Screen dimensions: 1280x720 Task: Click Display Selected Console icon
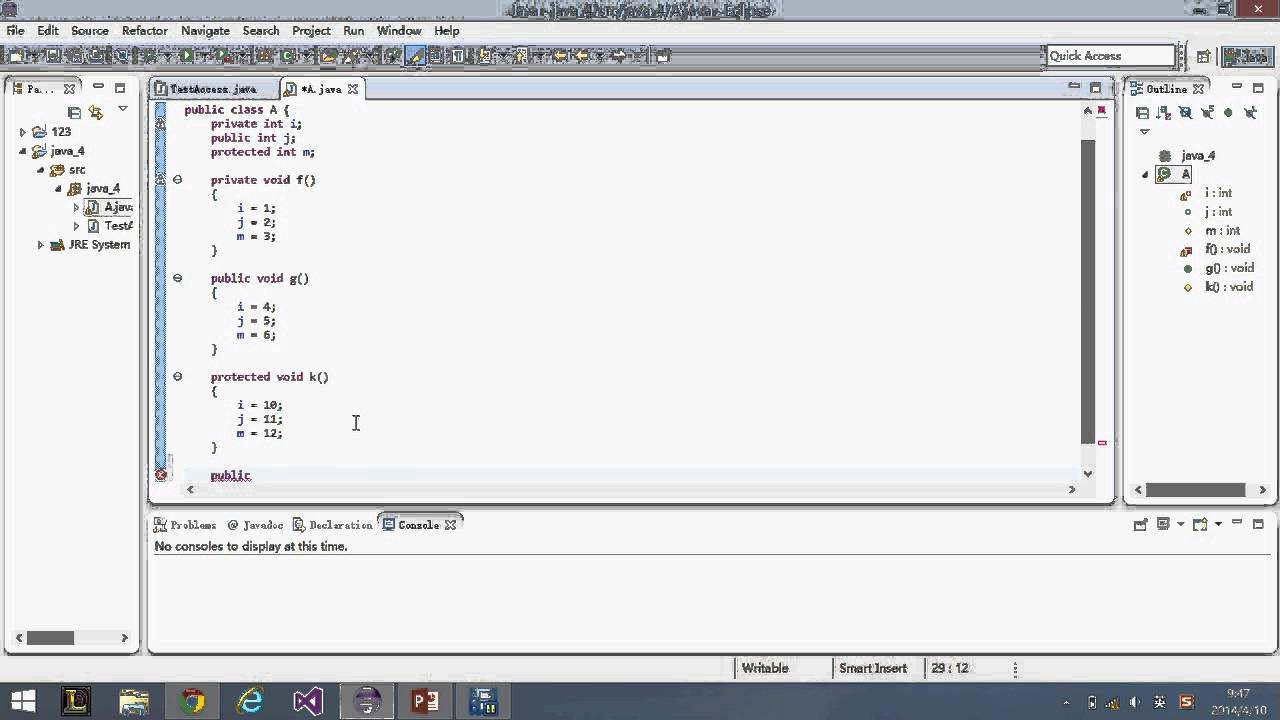point(1162,524)
